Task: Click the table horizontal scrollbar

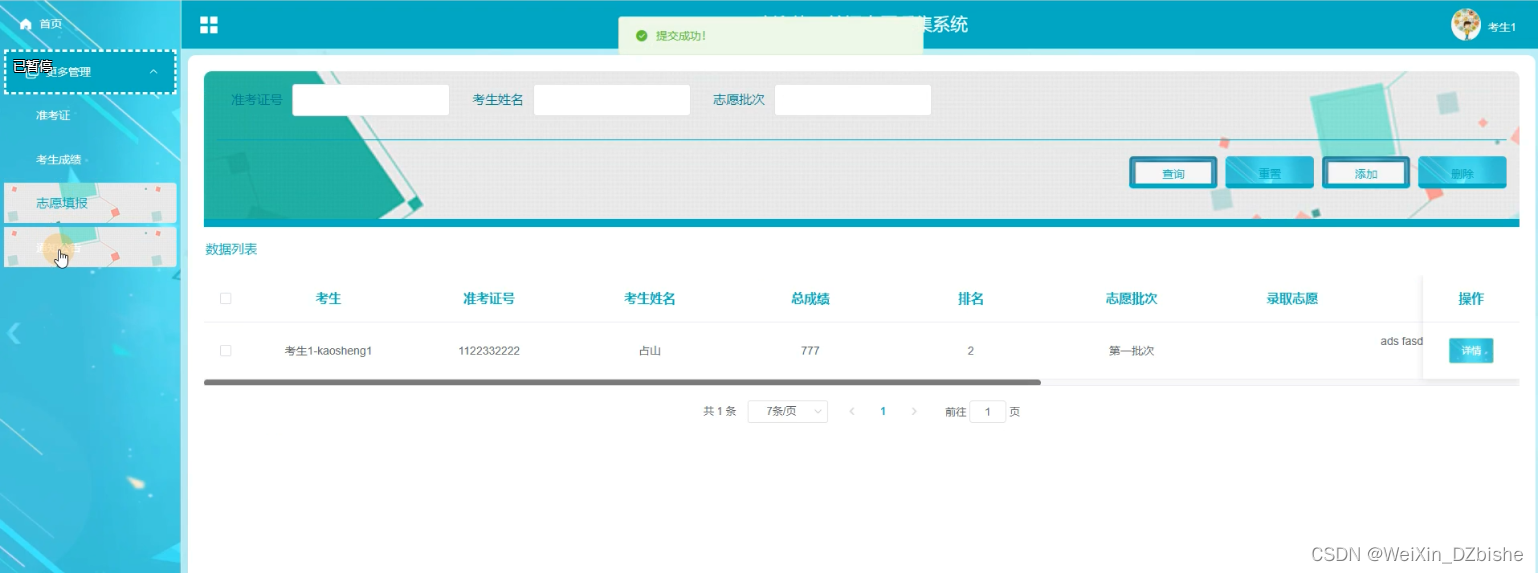Action: (622, 382)
